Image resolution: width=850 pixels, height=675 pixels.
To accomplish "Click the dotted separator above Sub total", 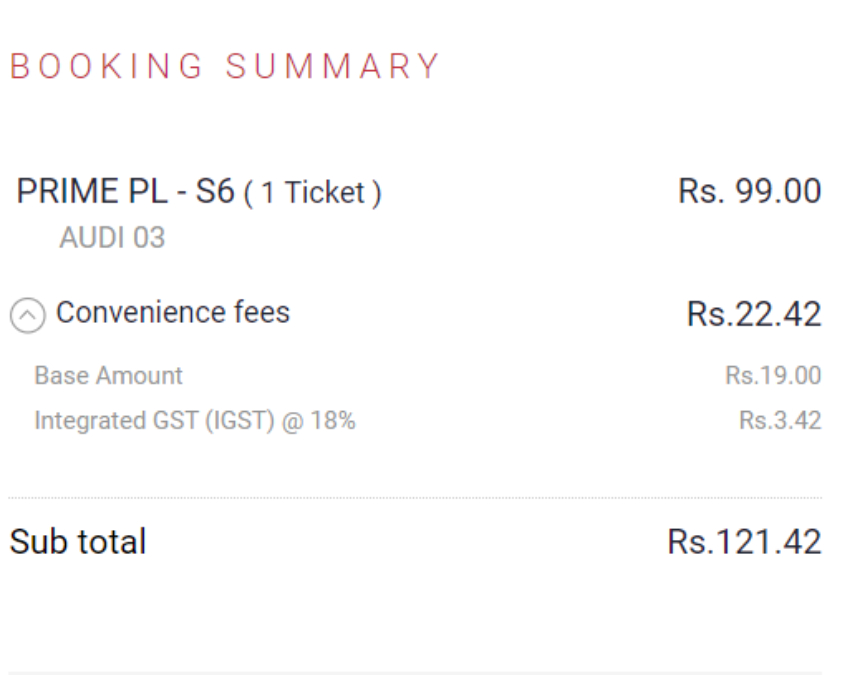I will click(415, 497).
